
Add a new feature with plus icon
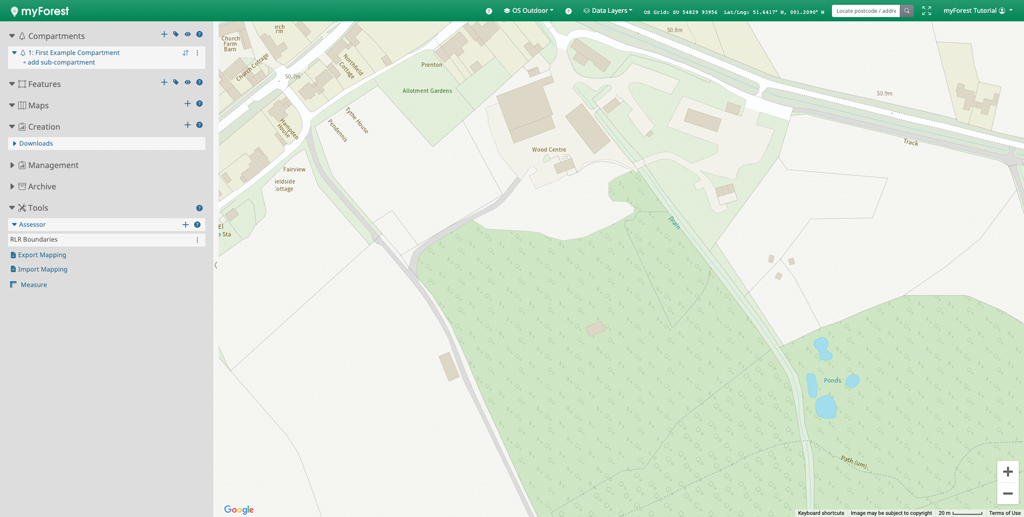pos(164,83)
